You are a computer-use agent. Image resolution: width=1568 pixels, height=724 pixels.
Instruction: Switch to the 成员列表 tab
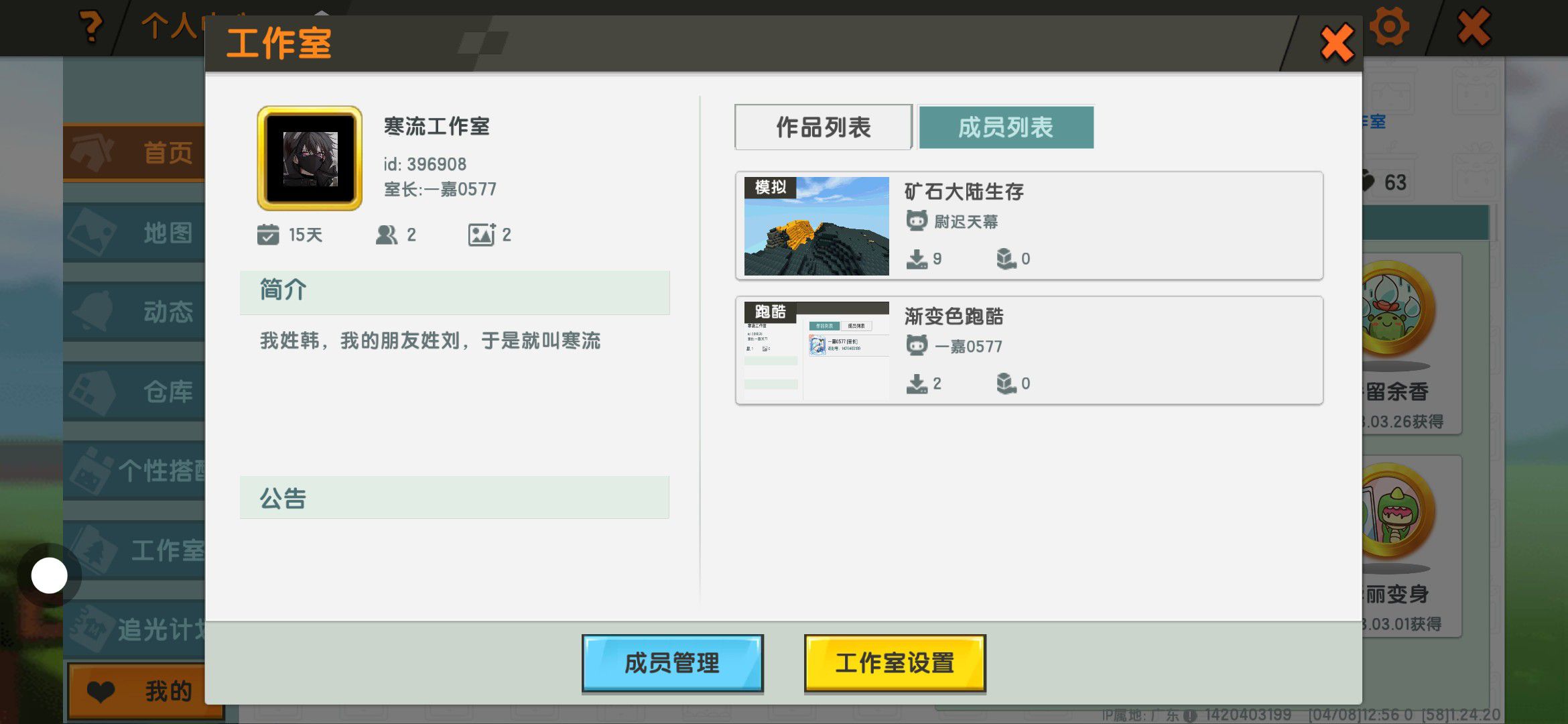[1005, 127]
